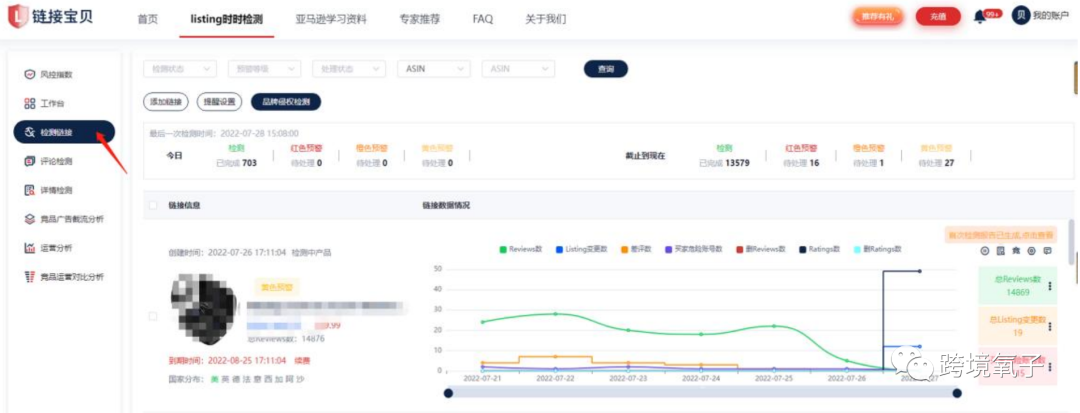Toggle the 删Reviews数 legend series
The height and width of the screenshot is (413, 1080).
pos(760,248)
